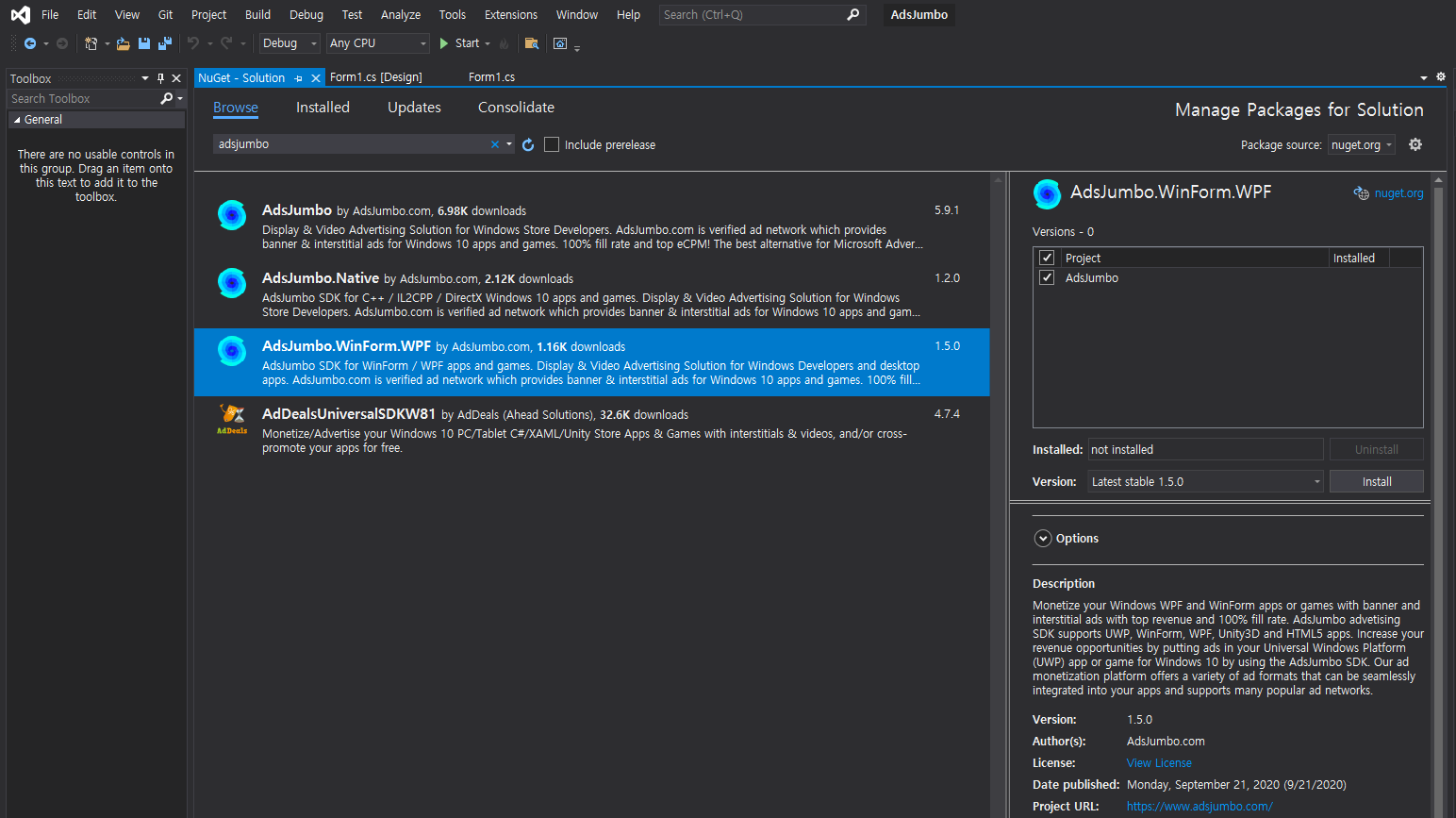Click the Navigate Backward arrow icon

pyautogui.click(x=30, y=43)
